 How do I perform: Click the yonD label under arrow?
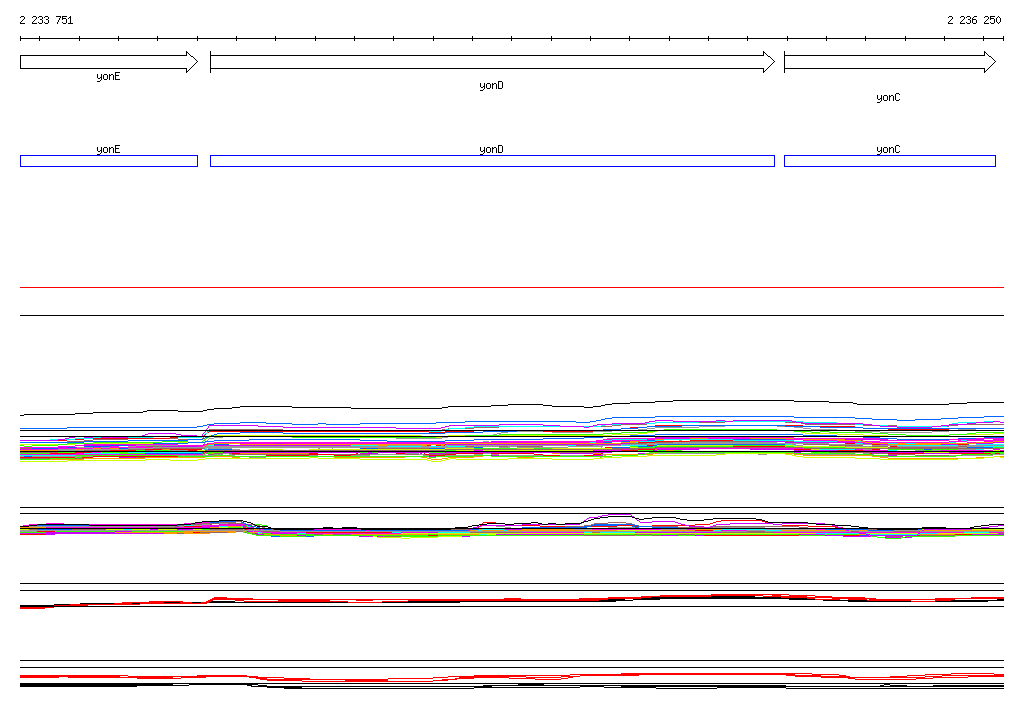pyautogui.click(x=492, y=86)
